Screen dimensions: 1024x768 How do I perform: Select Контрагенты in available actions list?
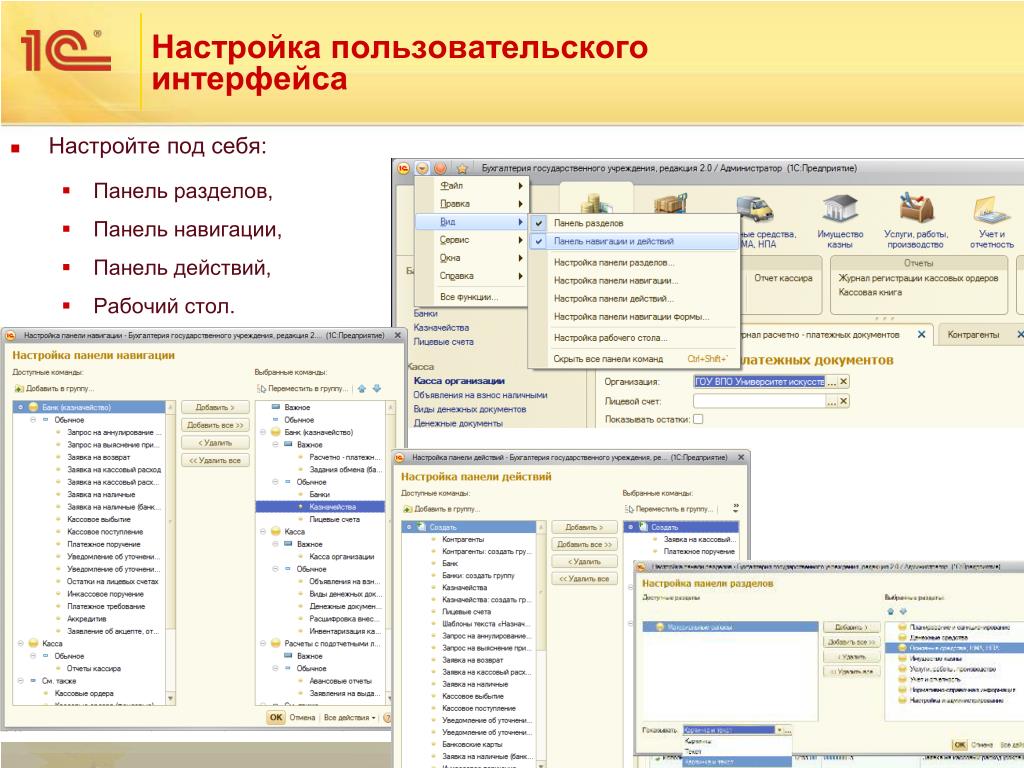point(463,539)
